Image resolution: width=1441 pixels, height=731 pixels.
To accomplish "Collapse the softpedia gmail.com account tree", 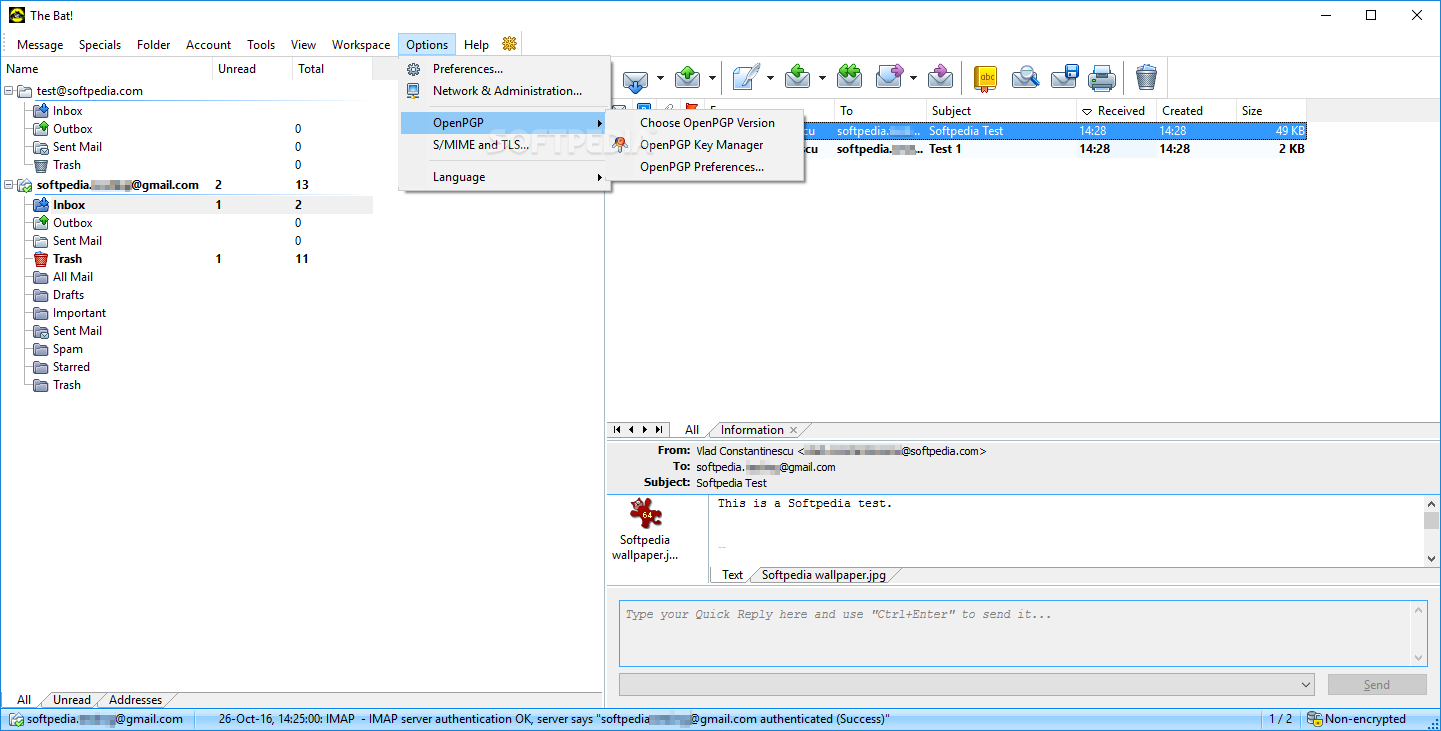I will (9, 185).
